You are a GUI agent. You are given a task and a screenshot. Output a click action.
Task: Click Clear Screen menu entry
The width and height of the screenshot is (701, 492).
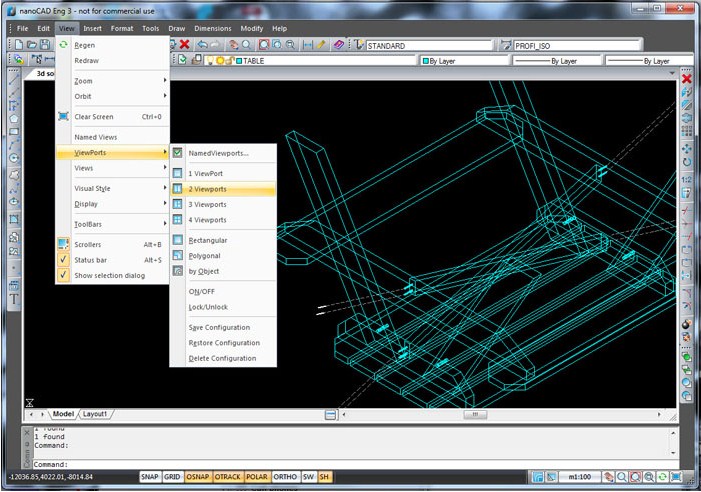[112, 117]
